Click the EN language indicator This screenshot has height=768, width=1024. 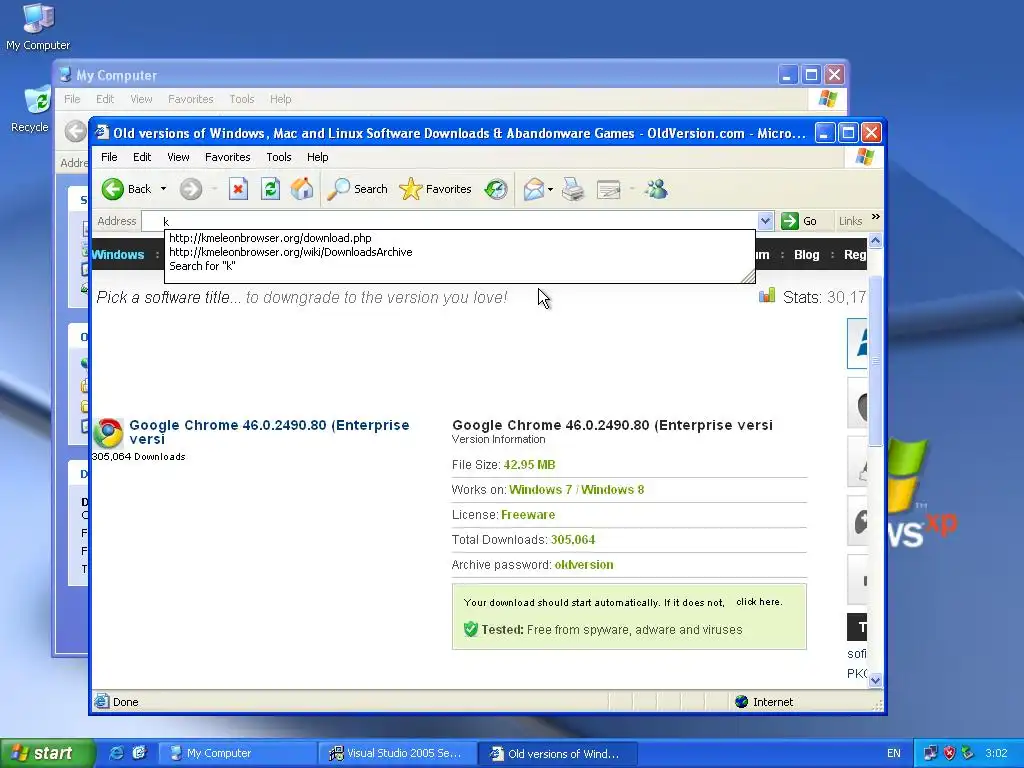894,754
